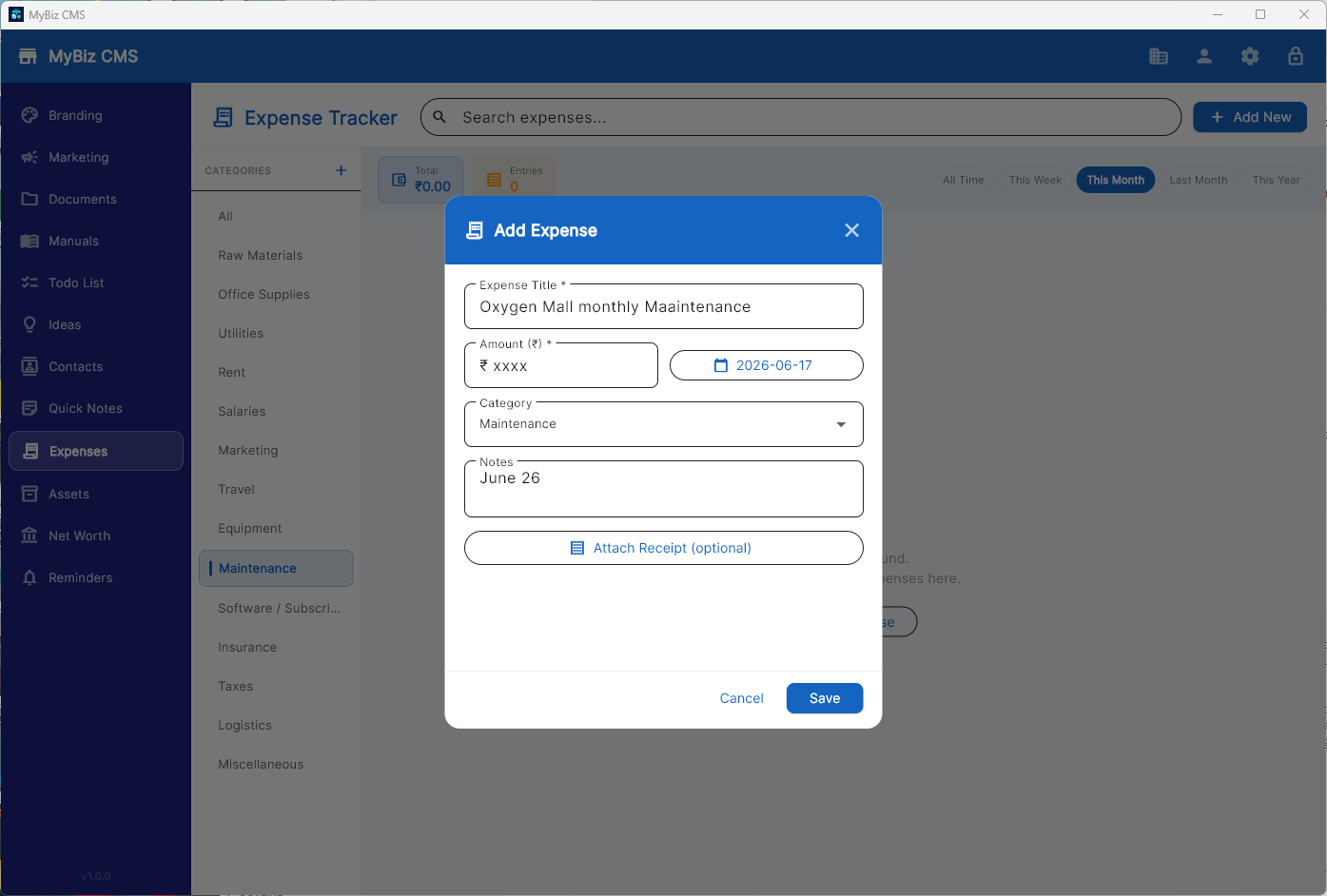
Task: Click Cancel in Add Expense dialog
Action: click(x=742, y=698)
